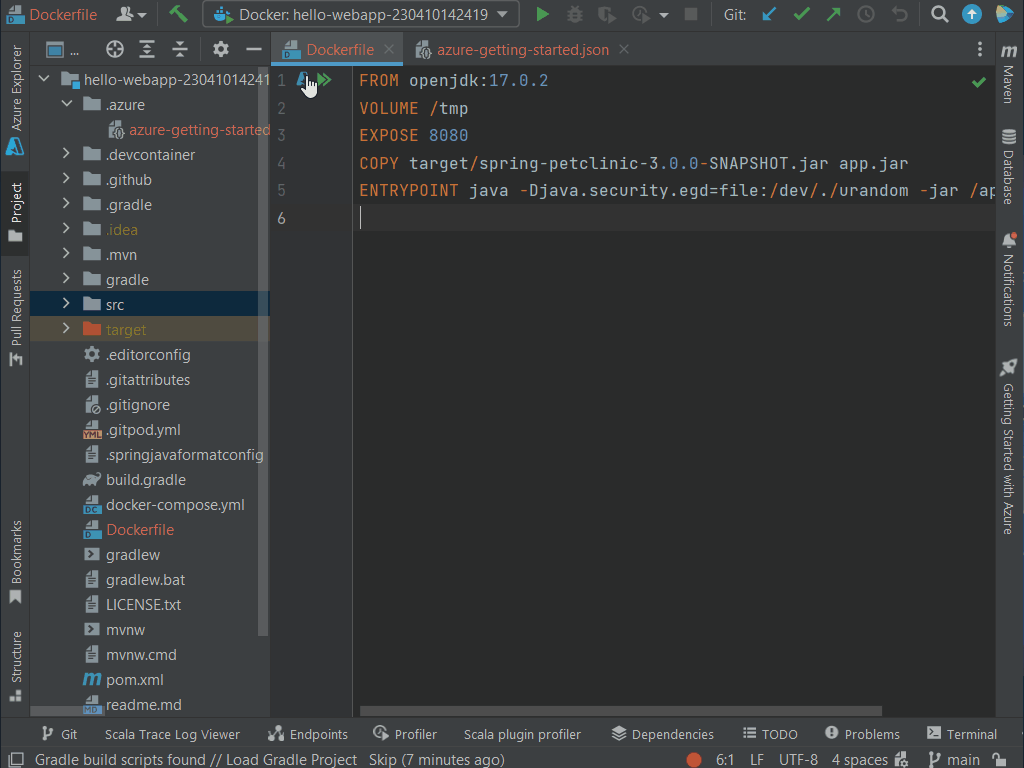Screen dimensions: 1024x768
Task: Open the Project view selector dropdown
Action: [x=63, y=50]
